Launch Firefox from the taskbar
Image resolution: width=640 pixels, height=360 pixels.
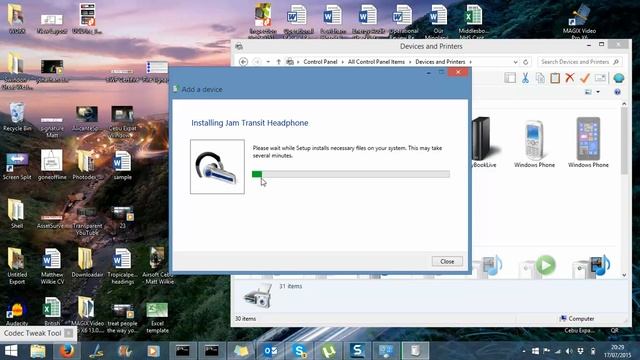click(67, 351)
